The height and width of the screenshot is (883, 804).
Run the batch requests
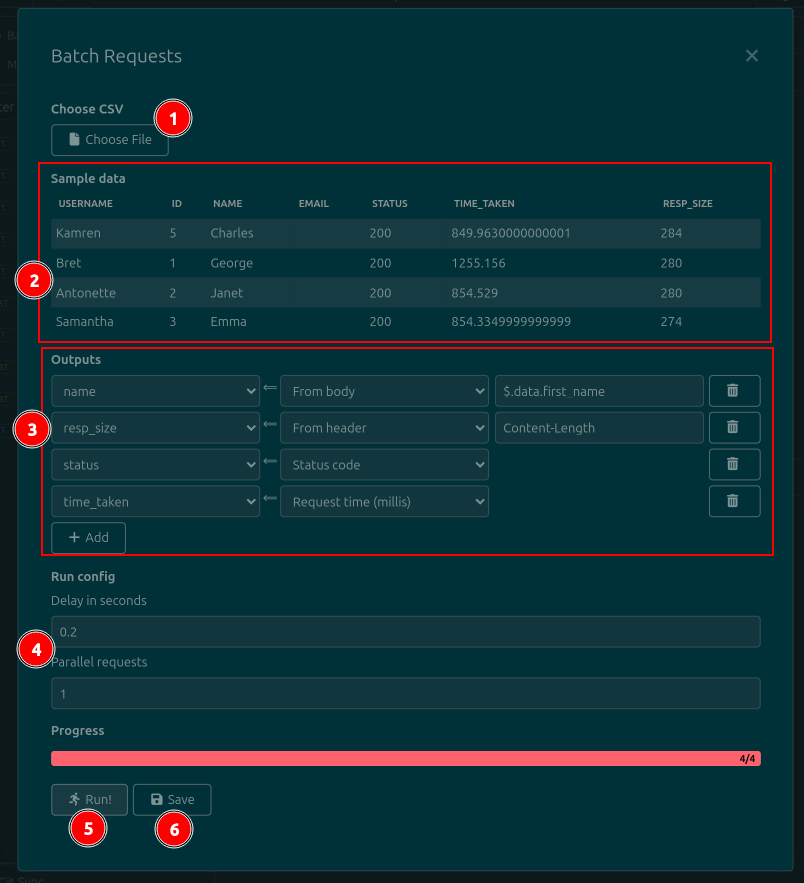coord(90,800)
